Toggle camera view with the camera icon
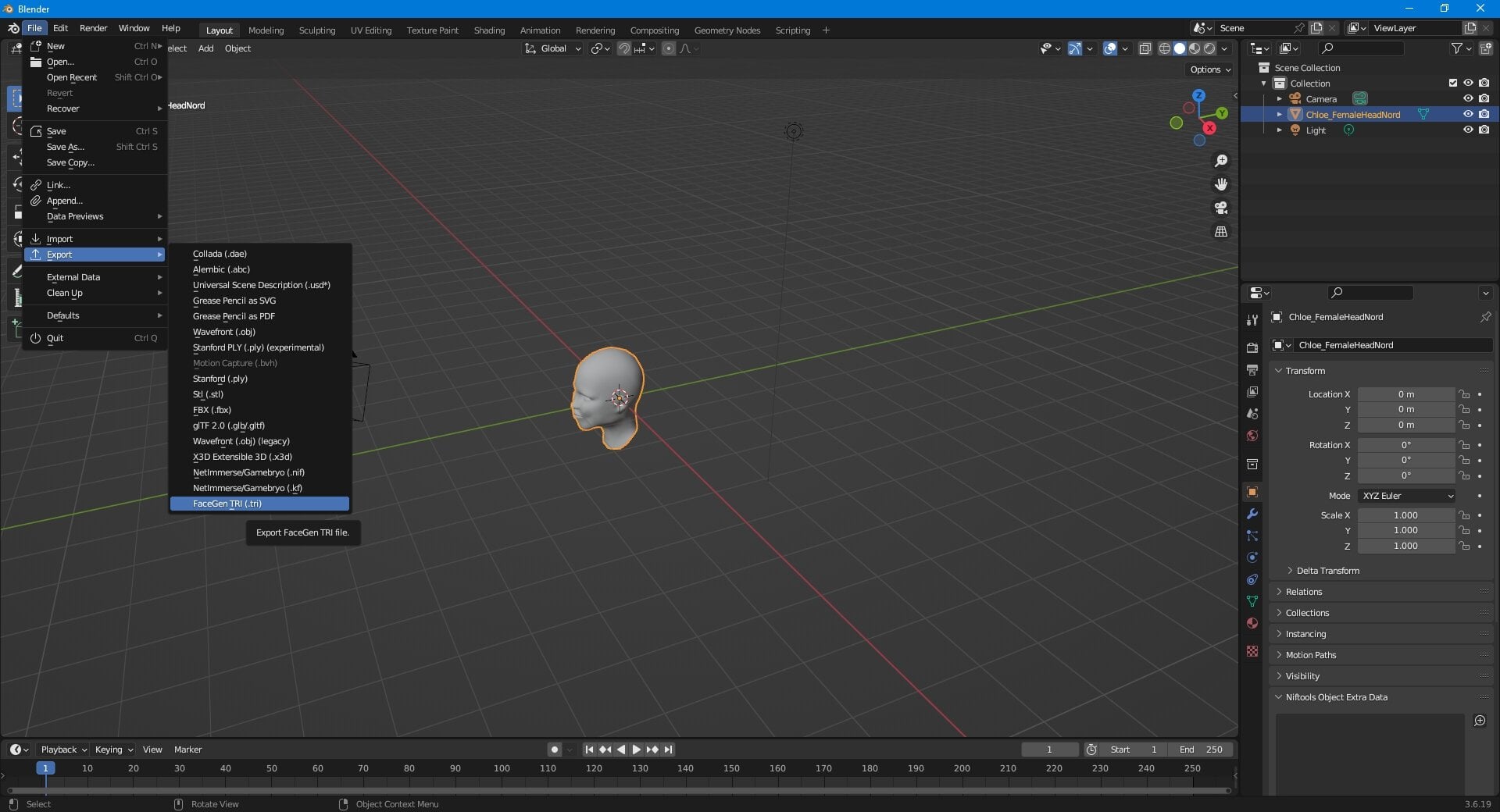 tap(1220, 208)
